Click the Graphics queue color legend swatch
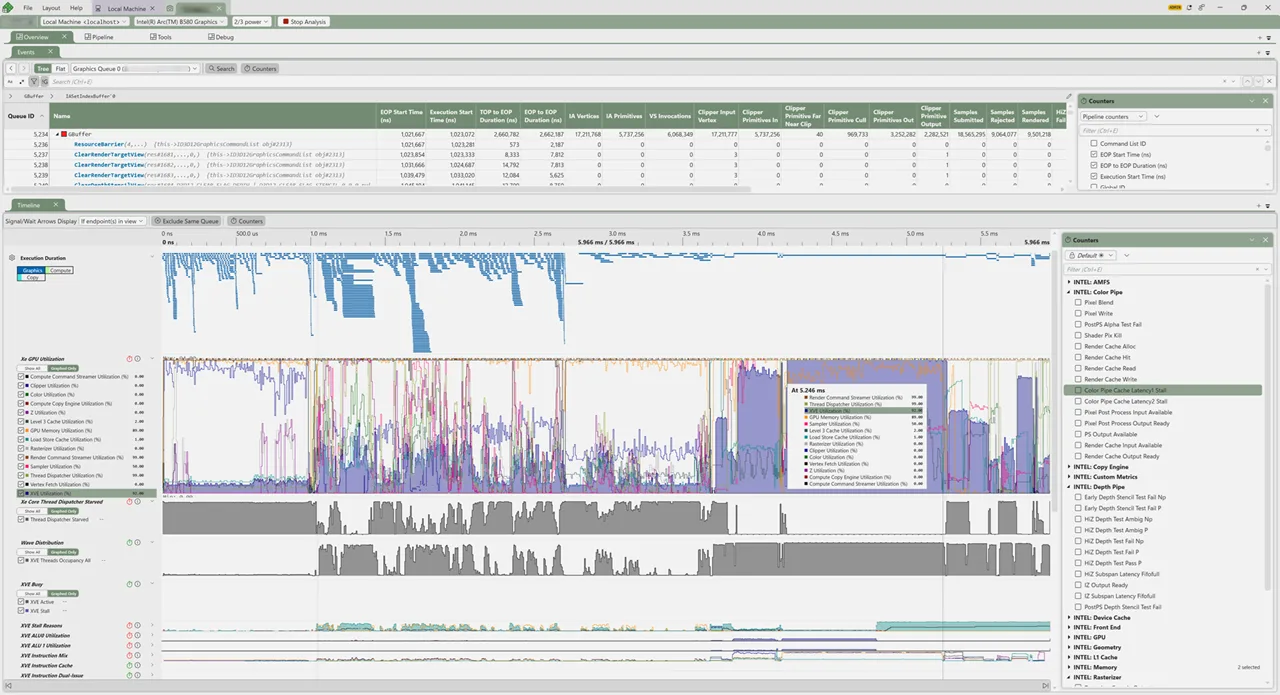Screen dimensions: 1280x695 [x=32, y=270]
